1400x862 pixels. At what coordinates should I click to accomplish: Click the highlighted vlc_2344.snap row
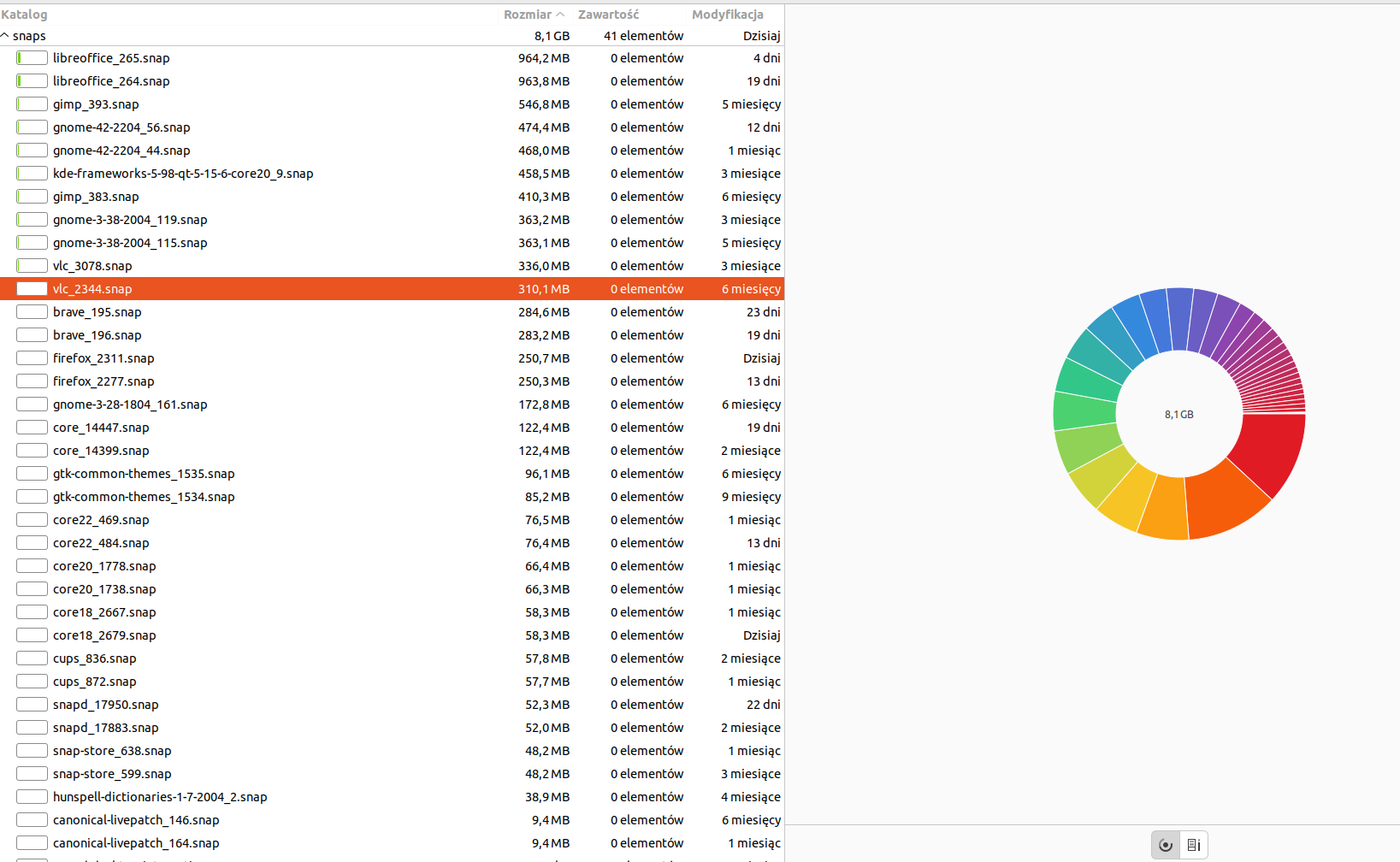pyautogui.click(x=392, y=289)
